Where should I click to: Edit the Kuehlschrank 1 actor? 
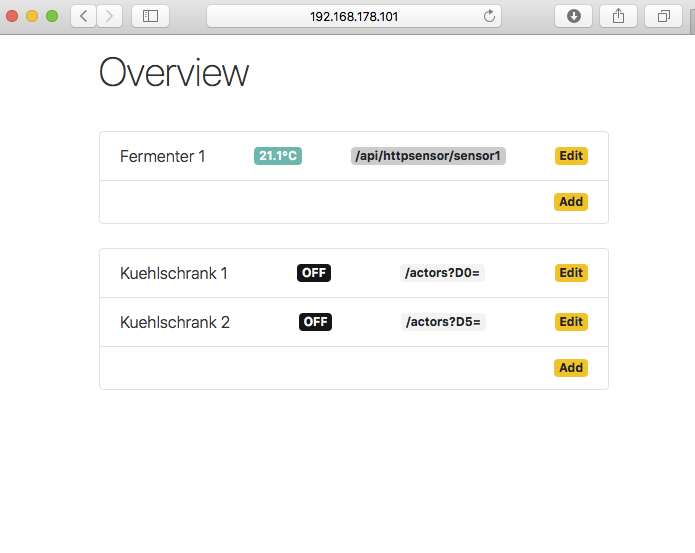(571, 273)
